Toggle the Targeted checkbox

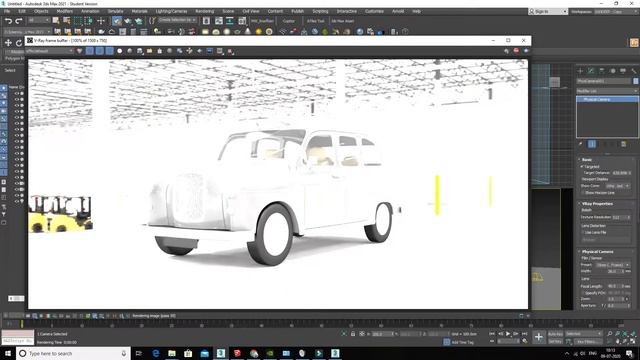(x=582, y=167)
